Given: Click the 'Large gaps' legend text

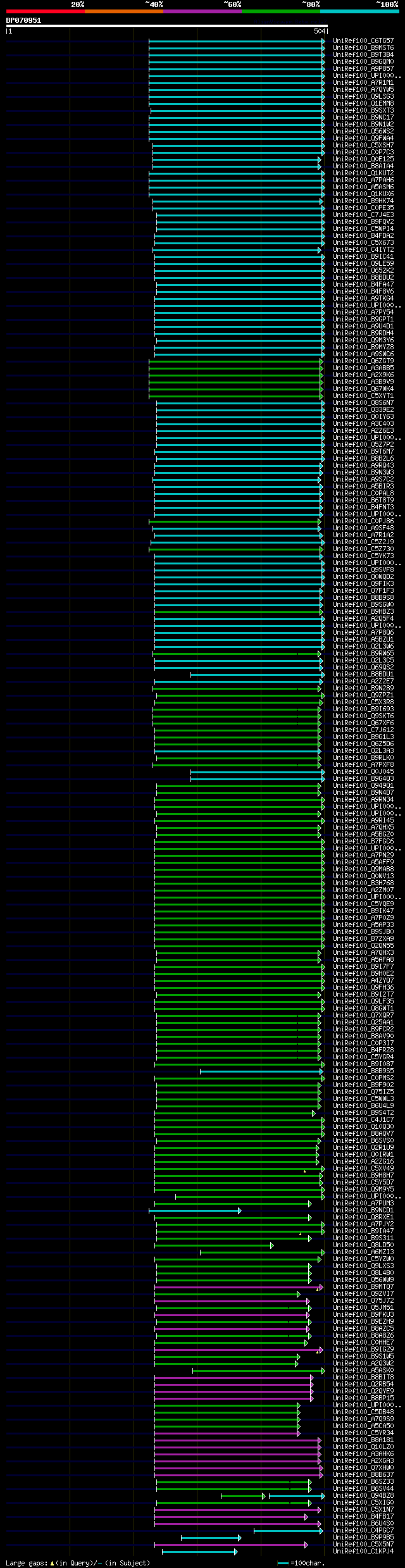Looking at the screenshot, I should point(27,1562).
